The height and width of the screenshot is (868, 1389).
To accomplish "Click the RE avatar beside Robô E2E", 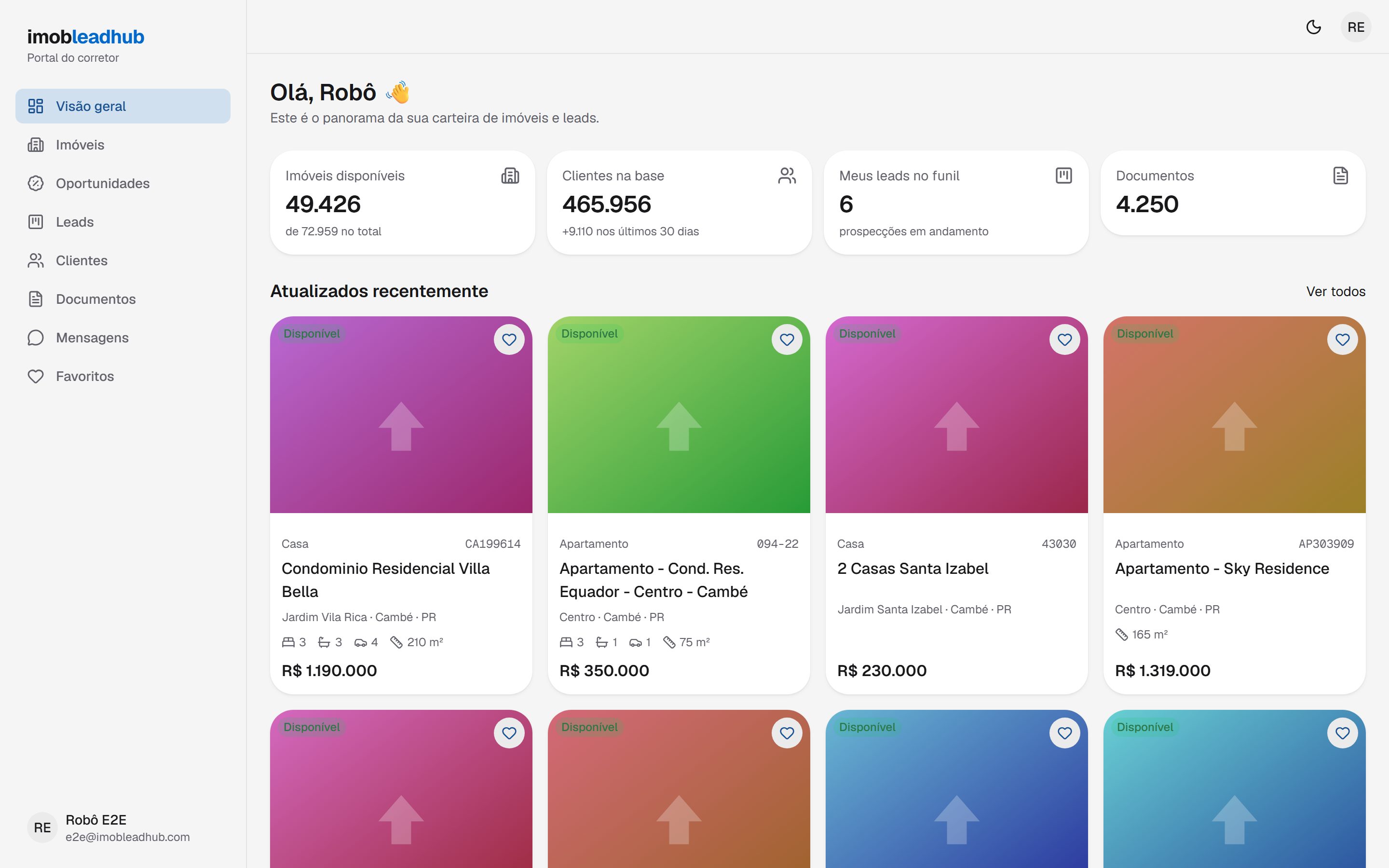I will pyautogui.click(x=42, y=828).
